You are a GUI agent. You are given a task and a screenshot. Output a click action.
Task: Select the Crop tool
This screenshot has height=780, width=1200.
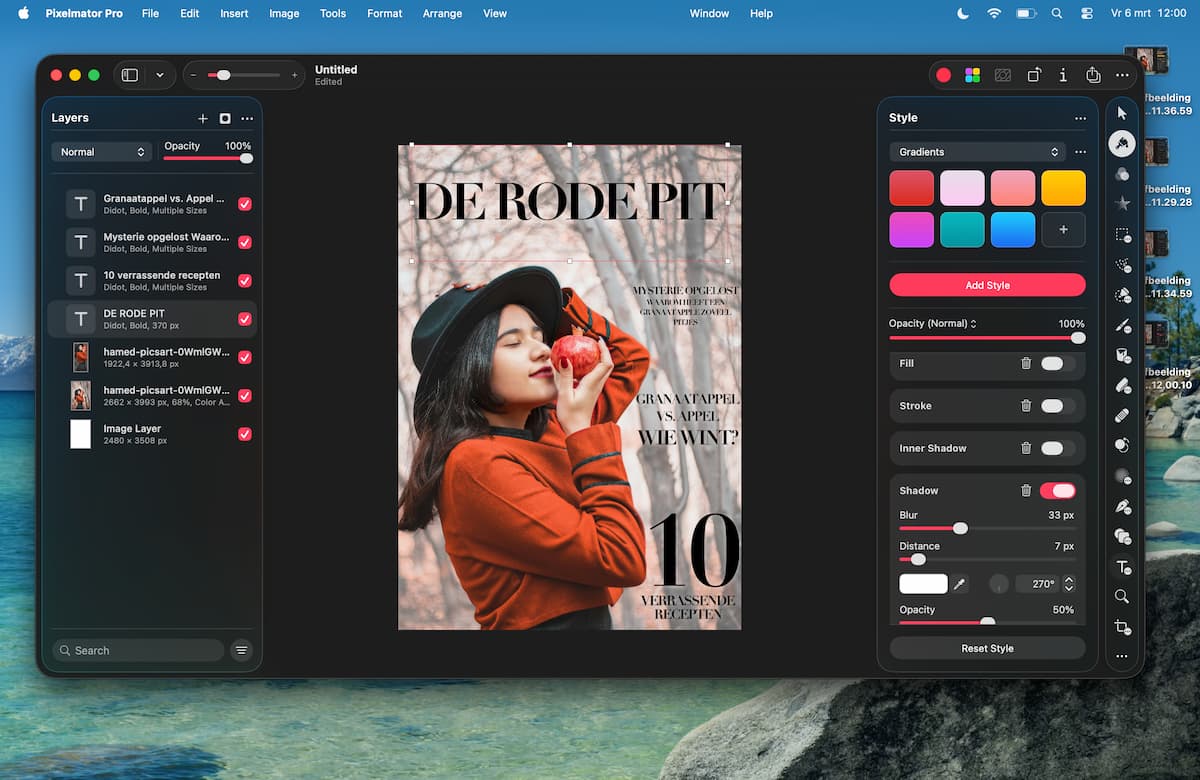[1122, 627]
